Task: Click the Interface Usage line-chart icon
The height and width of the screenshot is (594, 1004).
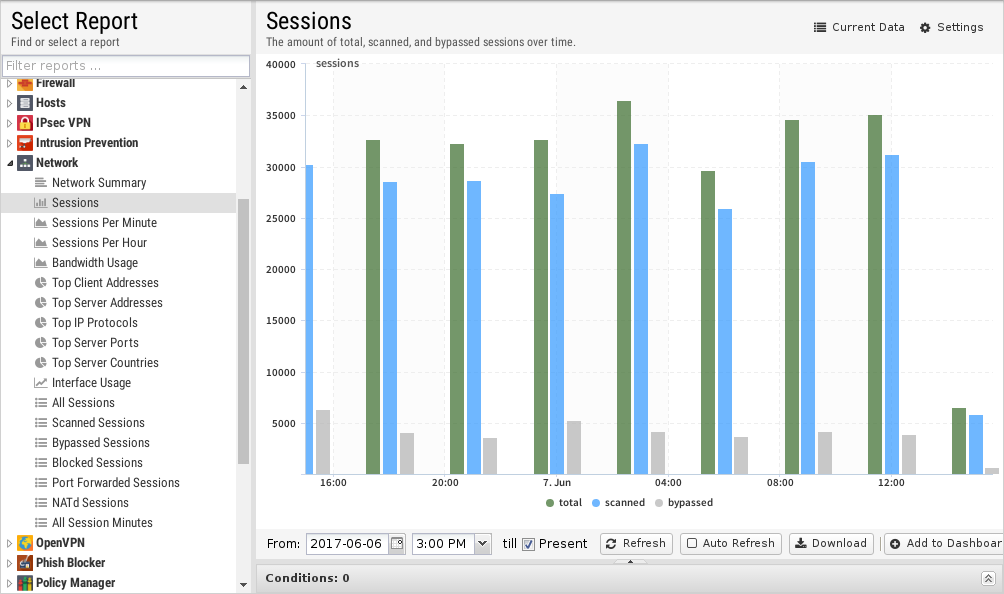Action: [x=40, y=383]
